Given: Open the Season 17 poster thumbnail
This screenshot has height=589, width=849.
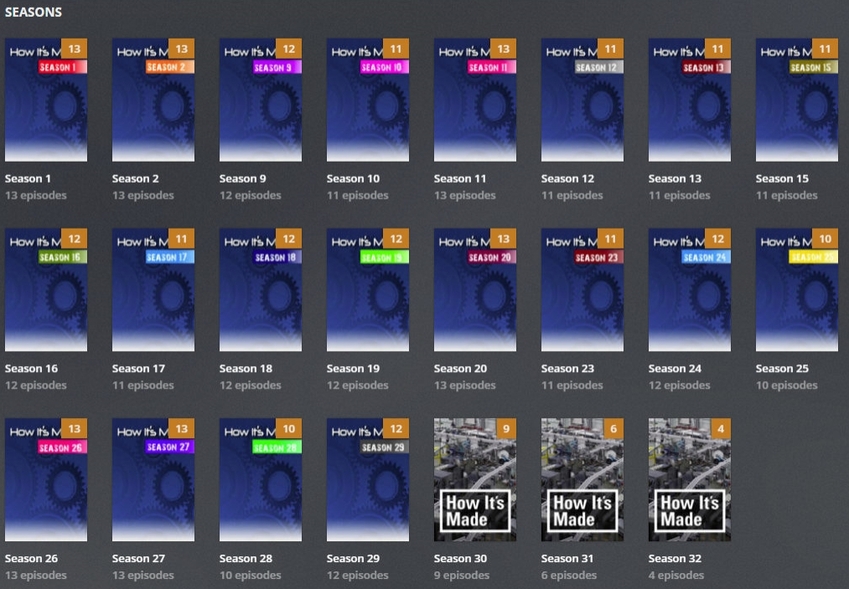Looking at the screenshot, I should [153, 290].
